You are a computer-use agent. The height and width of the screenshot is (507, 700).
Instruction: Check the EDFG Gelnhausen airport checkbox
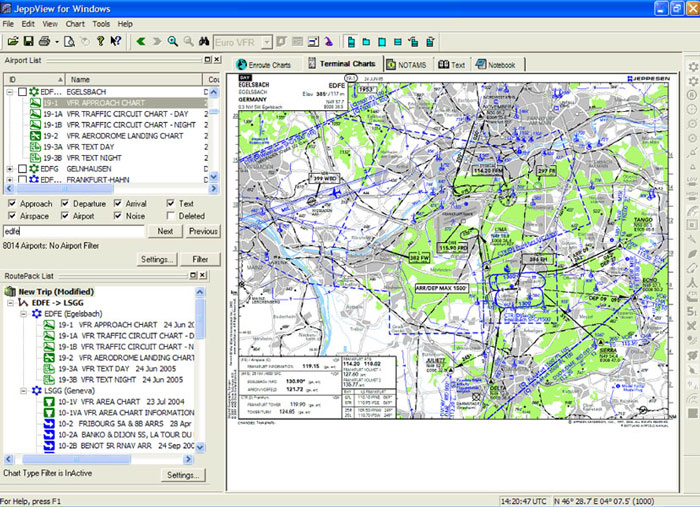(22, 169)
